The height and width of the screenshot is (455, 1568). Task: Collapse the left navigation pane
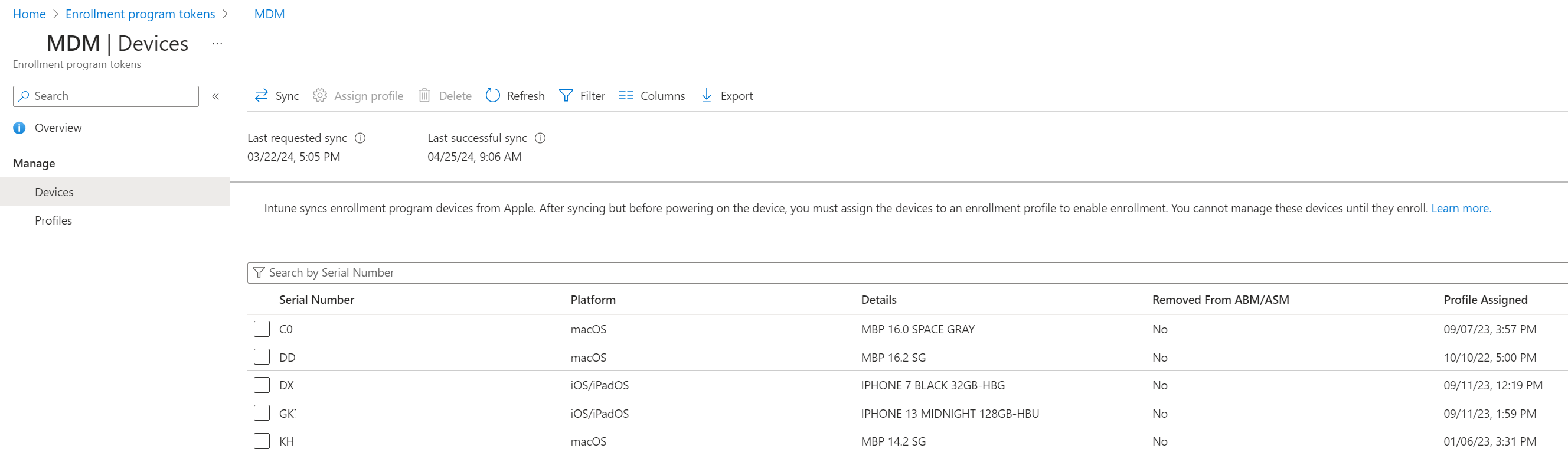tap(215, 96)
